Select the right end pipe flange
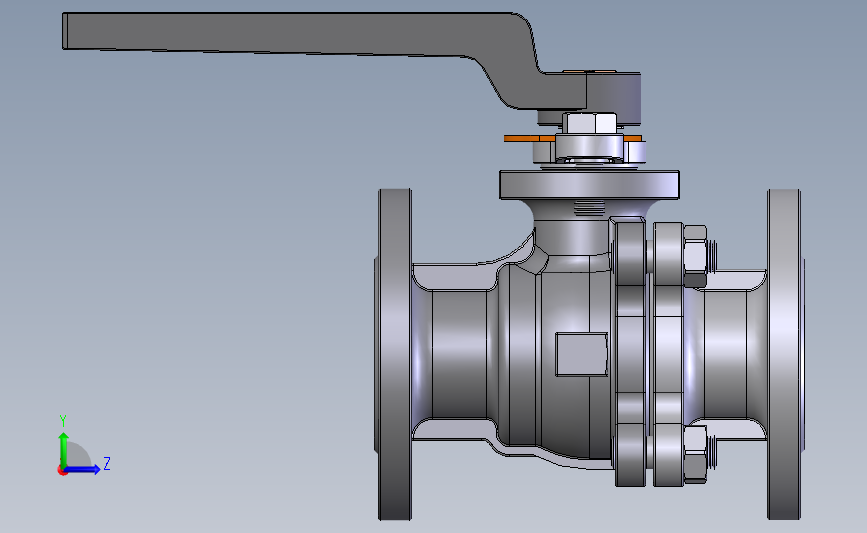This screenshot has height=533, width=867. [x=784, y=354]
